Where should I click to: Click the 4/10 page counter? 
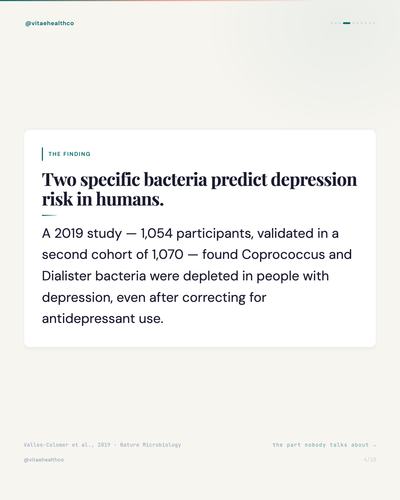pos(370,460)
